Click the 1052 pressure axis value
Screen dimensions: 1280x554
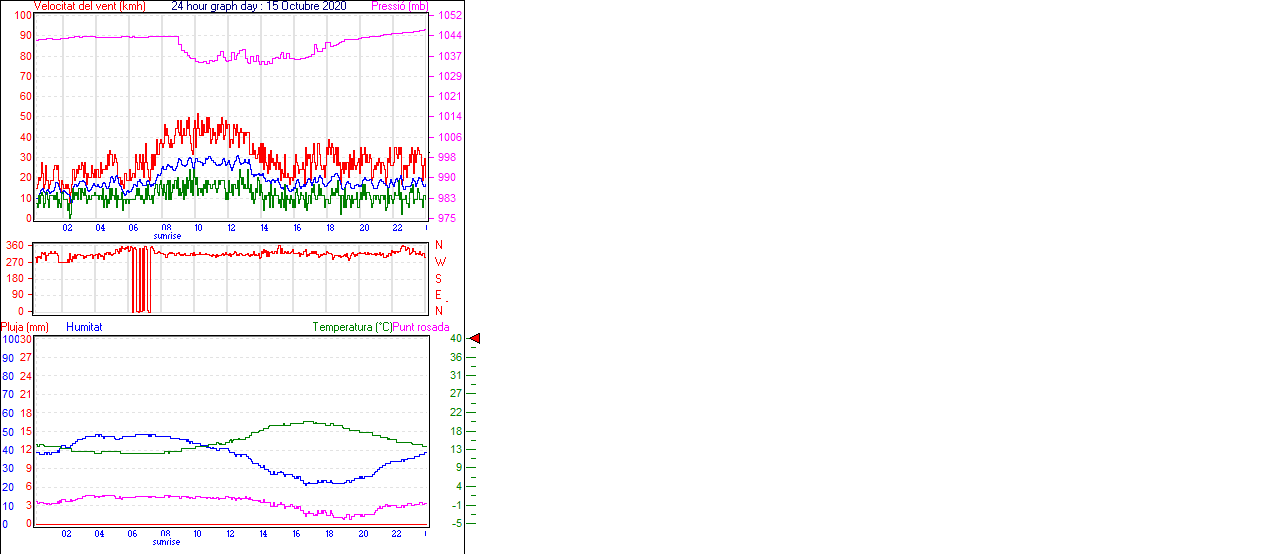449,16
